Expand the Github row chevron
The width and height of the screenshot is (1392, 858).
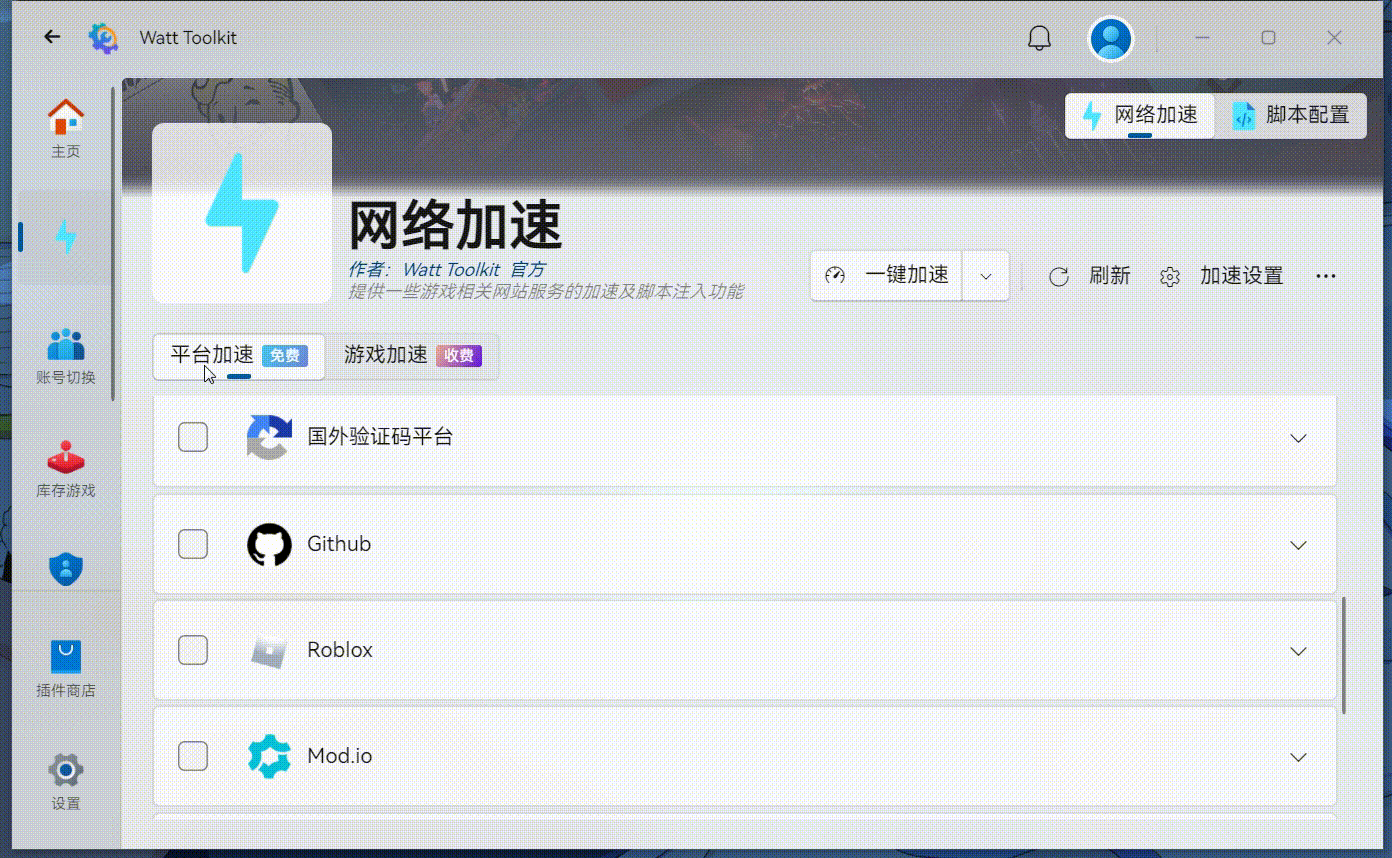1298,545
